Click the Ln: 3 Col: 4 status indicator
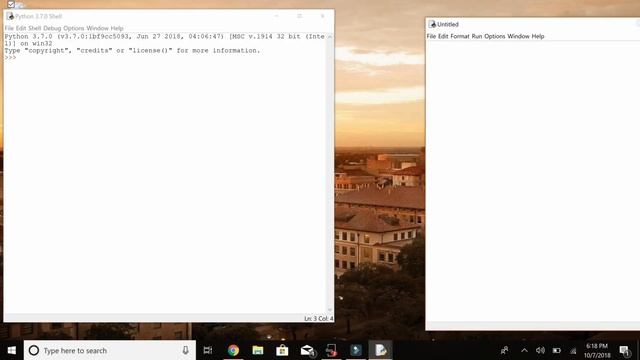Viewport: 640px width, 360px height. 319,318
